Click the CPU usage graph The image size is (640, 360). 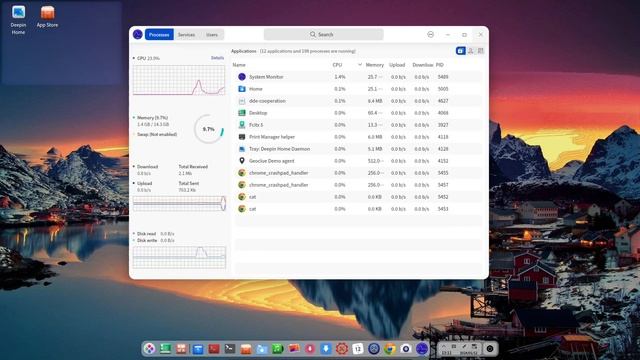[x=179, y=80]
